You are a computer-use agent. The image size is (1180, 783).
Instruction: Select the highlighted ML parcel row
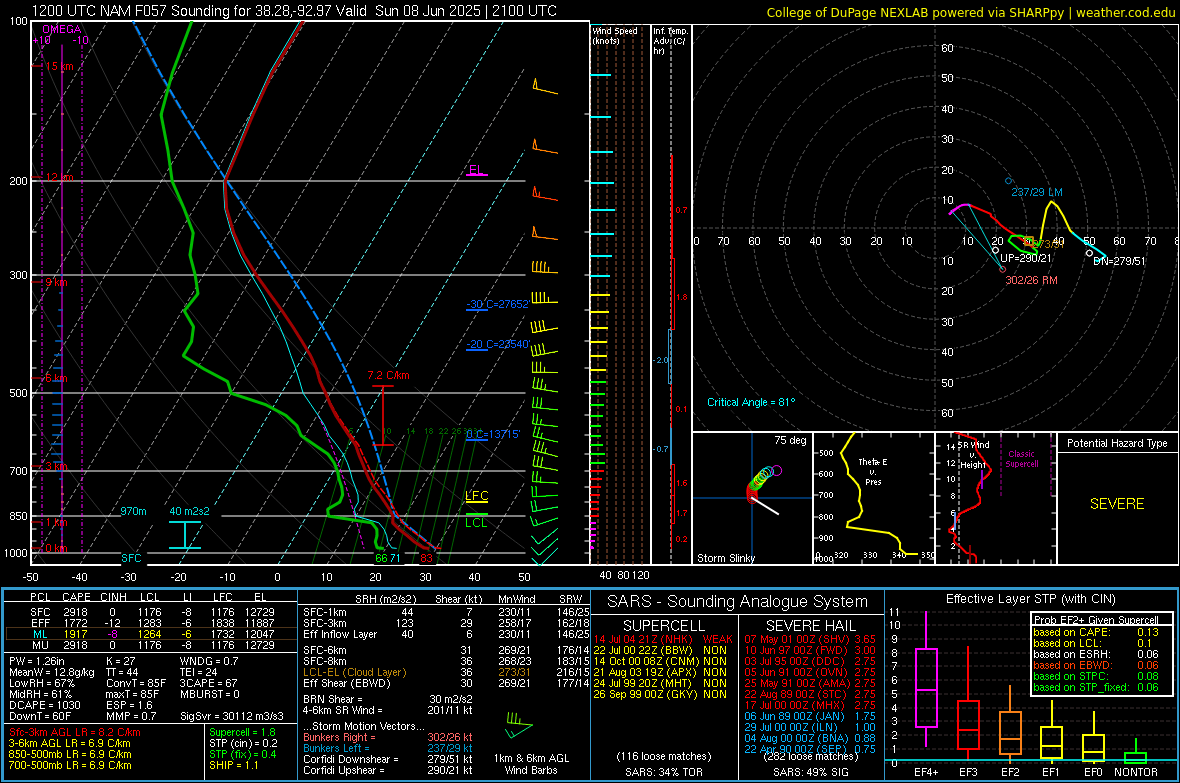click(x=151, y=634)
